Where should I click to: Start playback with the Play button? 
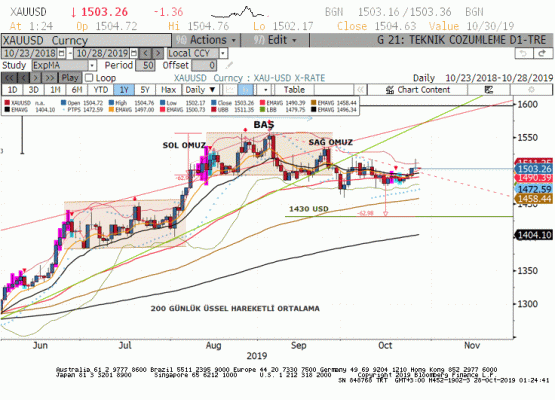[x=70, y=78]
